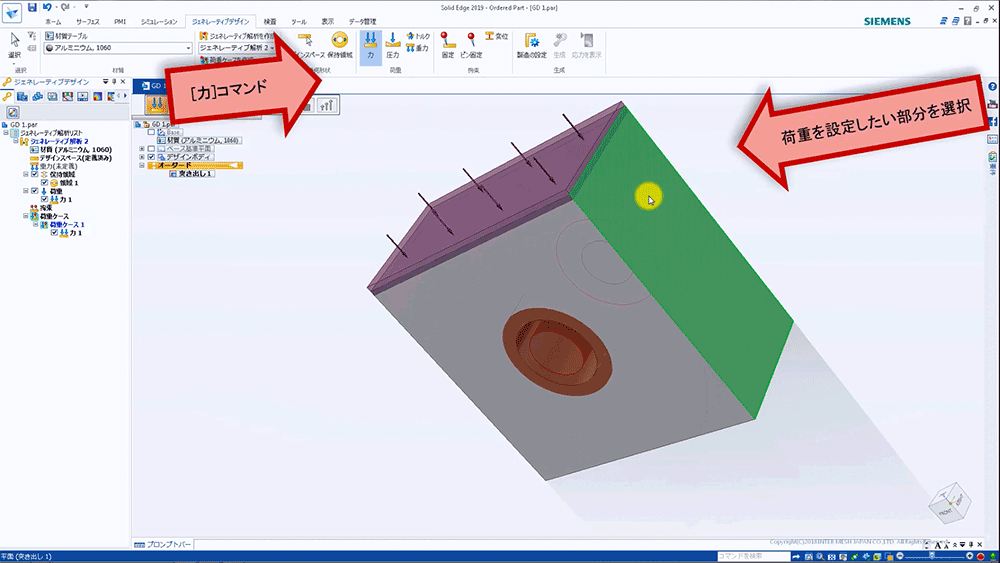Click the Solid Edge application button
The image size is (1000, 563).
(11, 11)
